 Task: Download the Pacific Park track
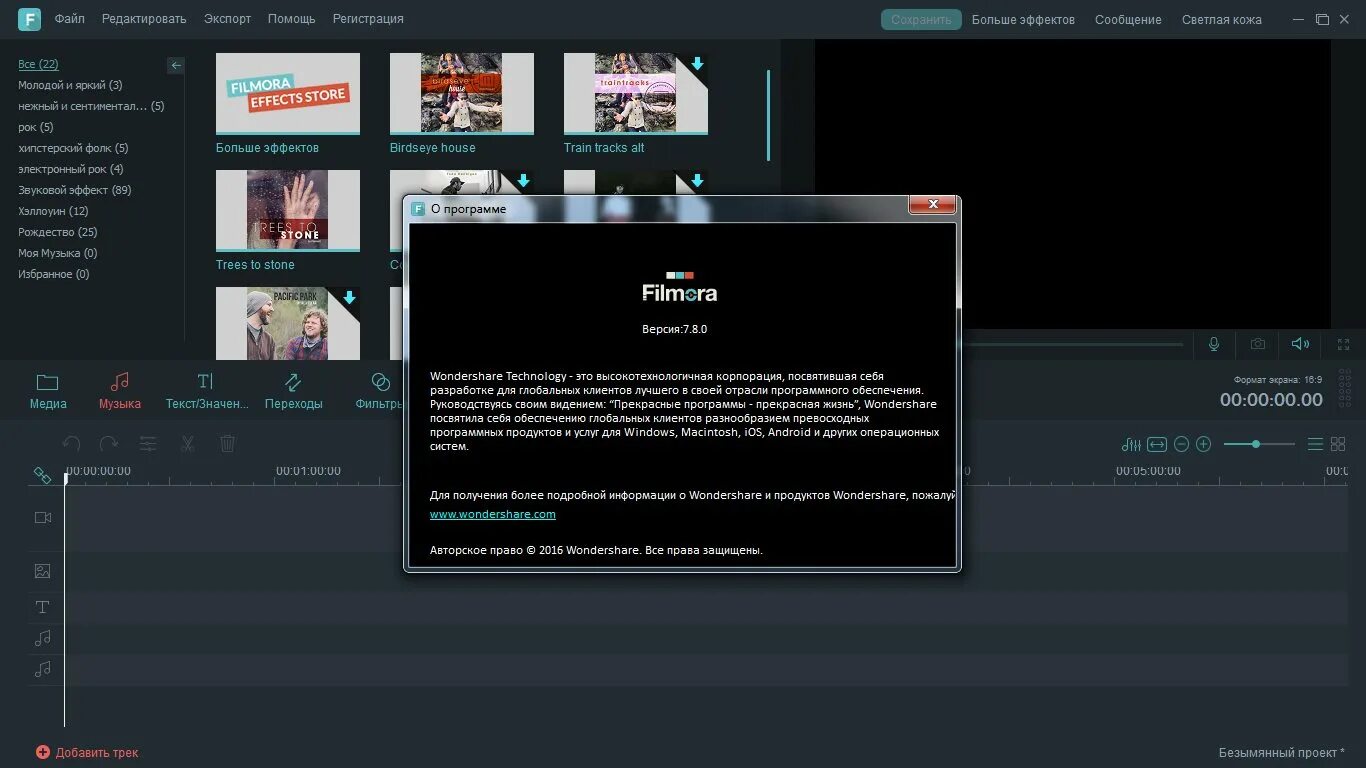click(349, 298)
